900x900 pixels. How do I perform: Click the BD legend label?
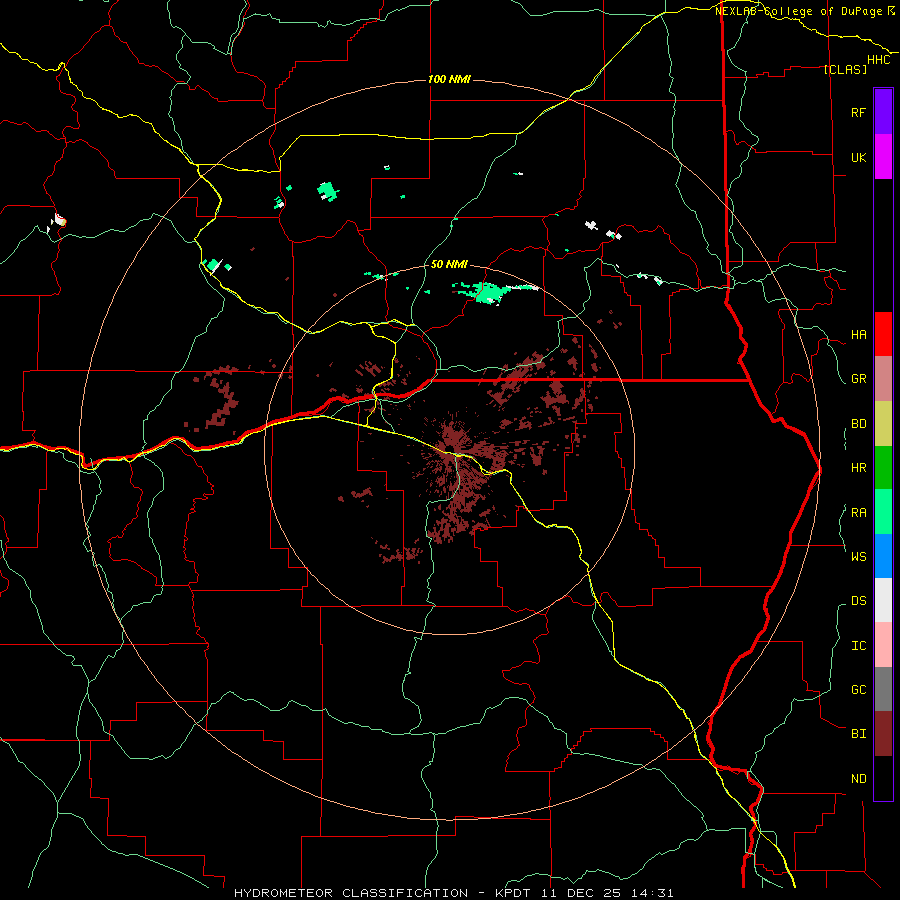858,424
